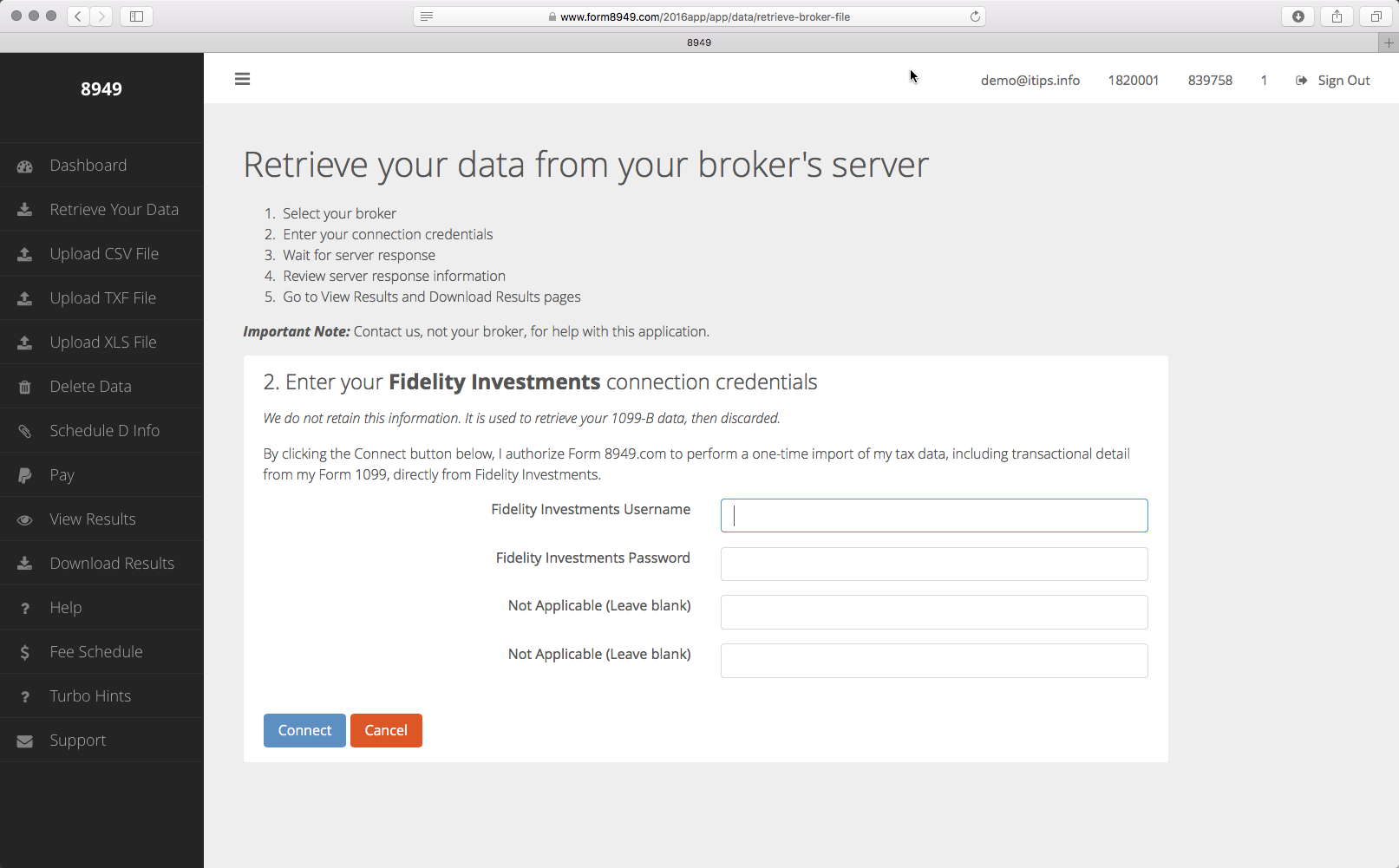This screenshot has width=1399, height=868.
Task: Open Turbo Hints page
Action: point(101,696)
